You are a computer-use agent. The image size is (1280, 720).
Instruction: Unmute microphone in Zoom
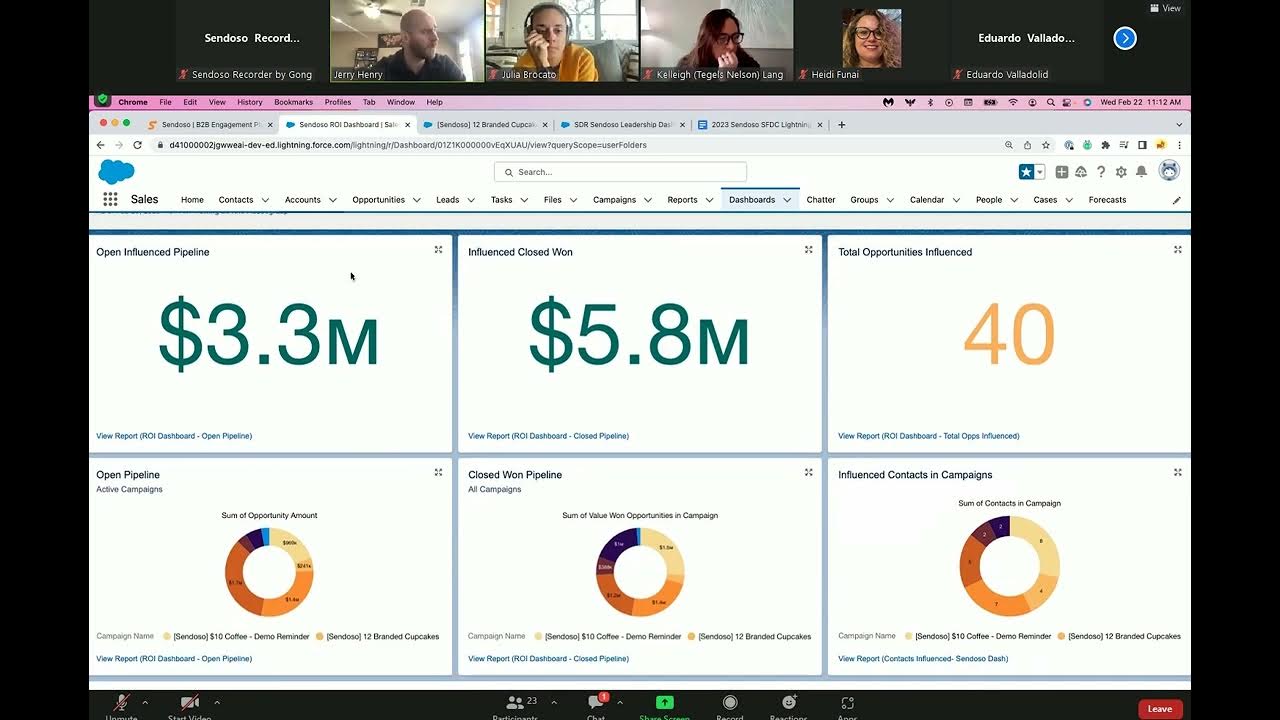click(x=122, y=707)
